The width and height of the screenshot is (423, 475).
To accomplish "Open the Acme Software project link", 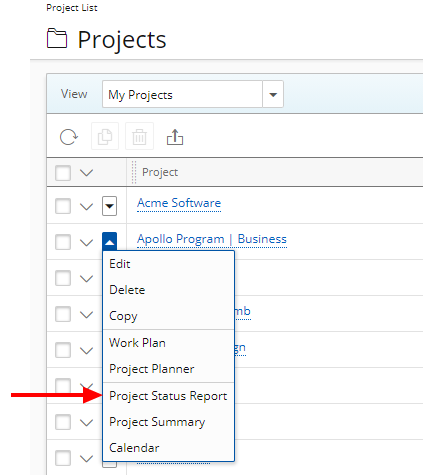I will pos(179,203).
